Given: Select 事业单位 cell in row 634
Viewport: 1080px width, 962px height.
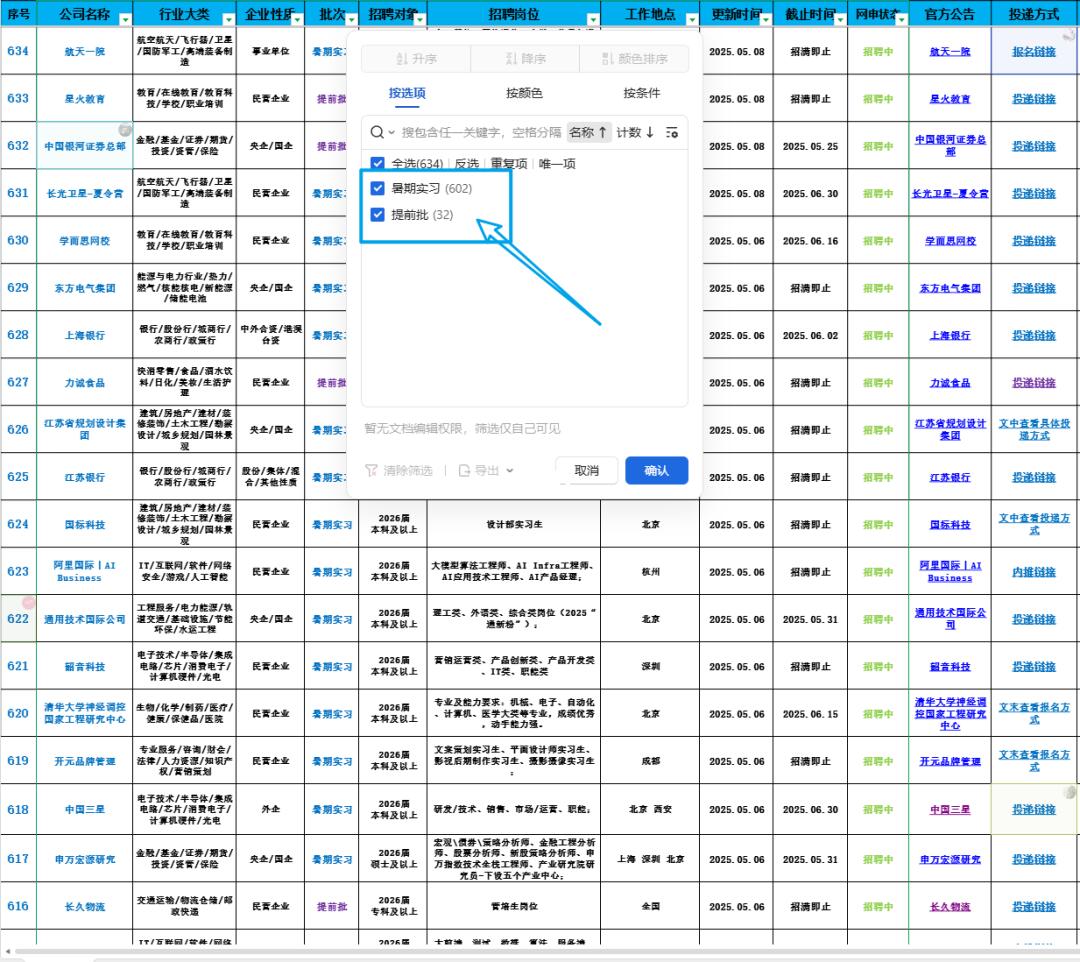Looking at the screenshot, I should [271, 51].
